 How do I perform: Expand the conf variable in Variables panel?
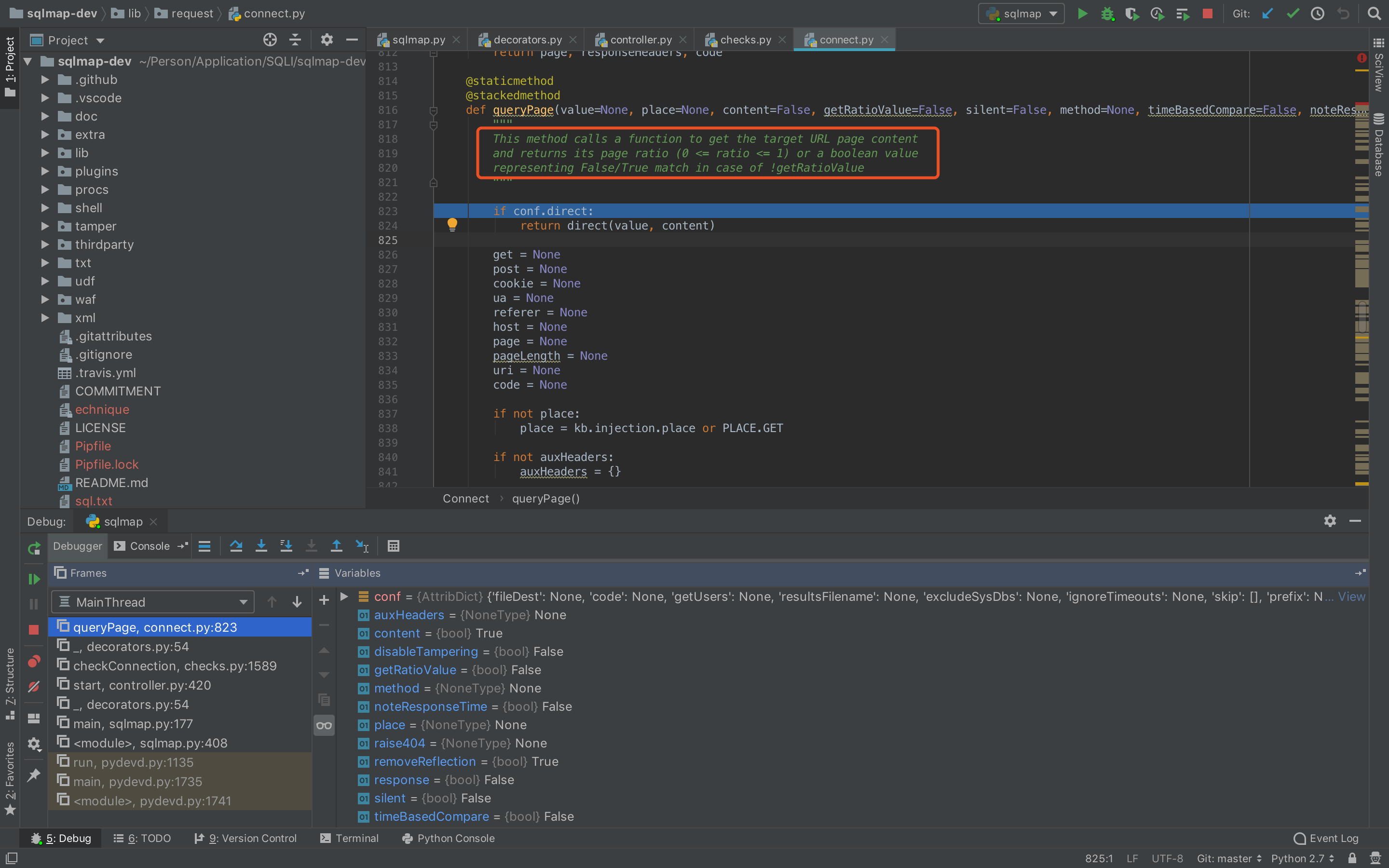point(343,597)
